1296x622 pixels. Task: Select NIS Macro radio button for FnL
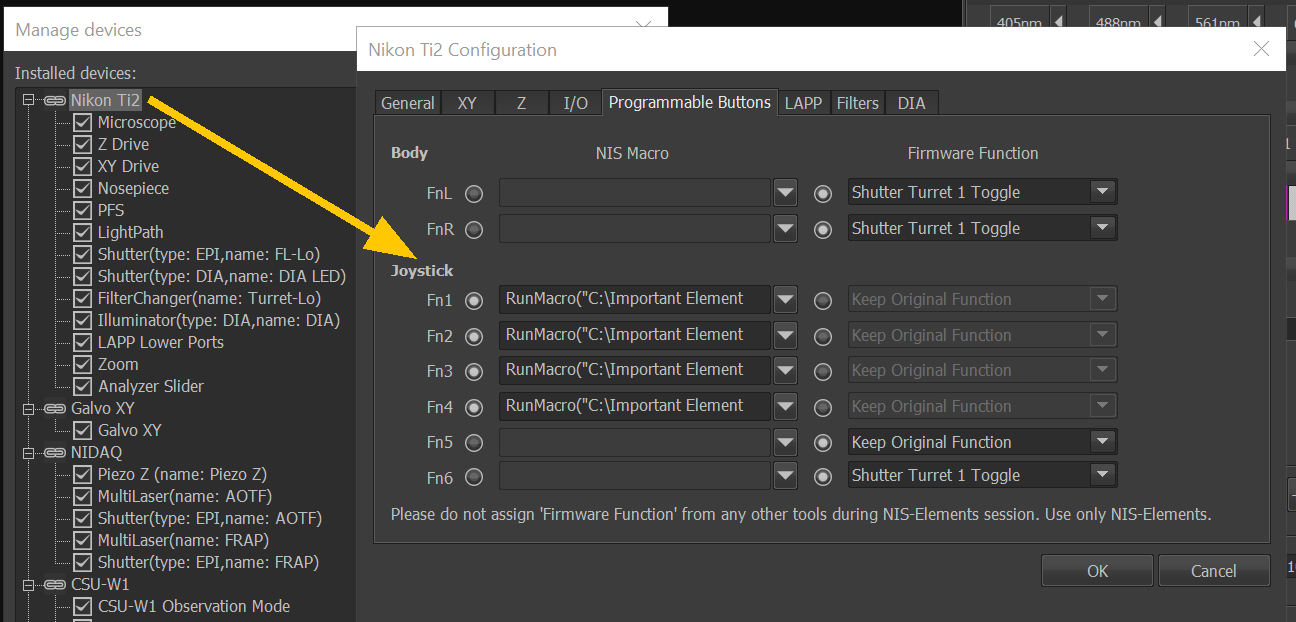474,193
